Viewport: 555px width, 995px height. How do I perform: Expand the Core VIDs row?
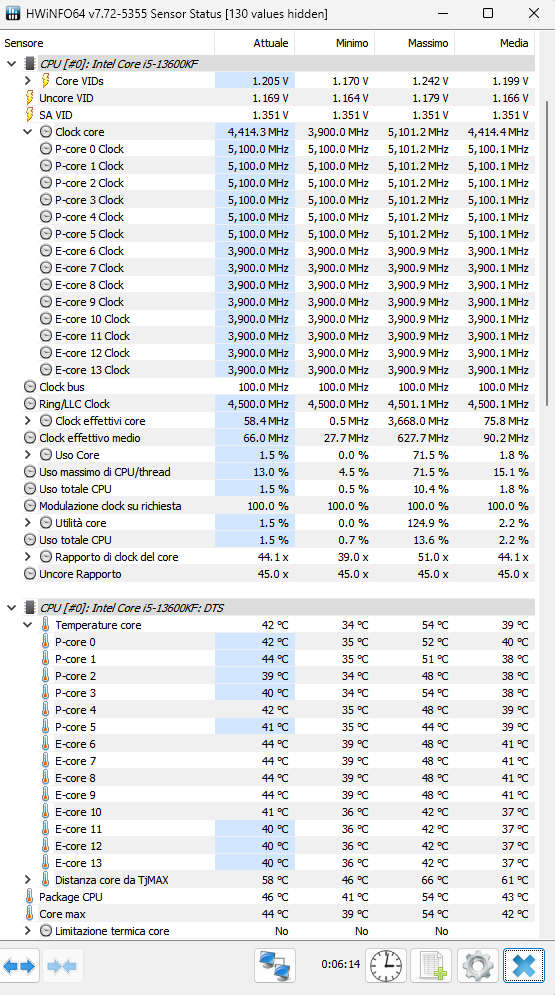tap(27, 81)
